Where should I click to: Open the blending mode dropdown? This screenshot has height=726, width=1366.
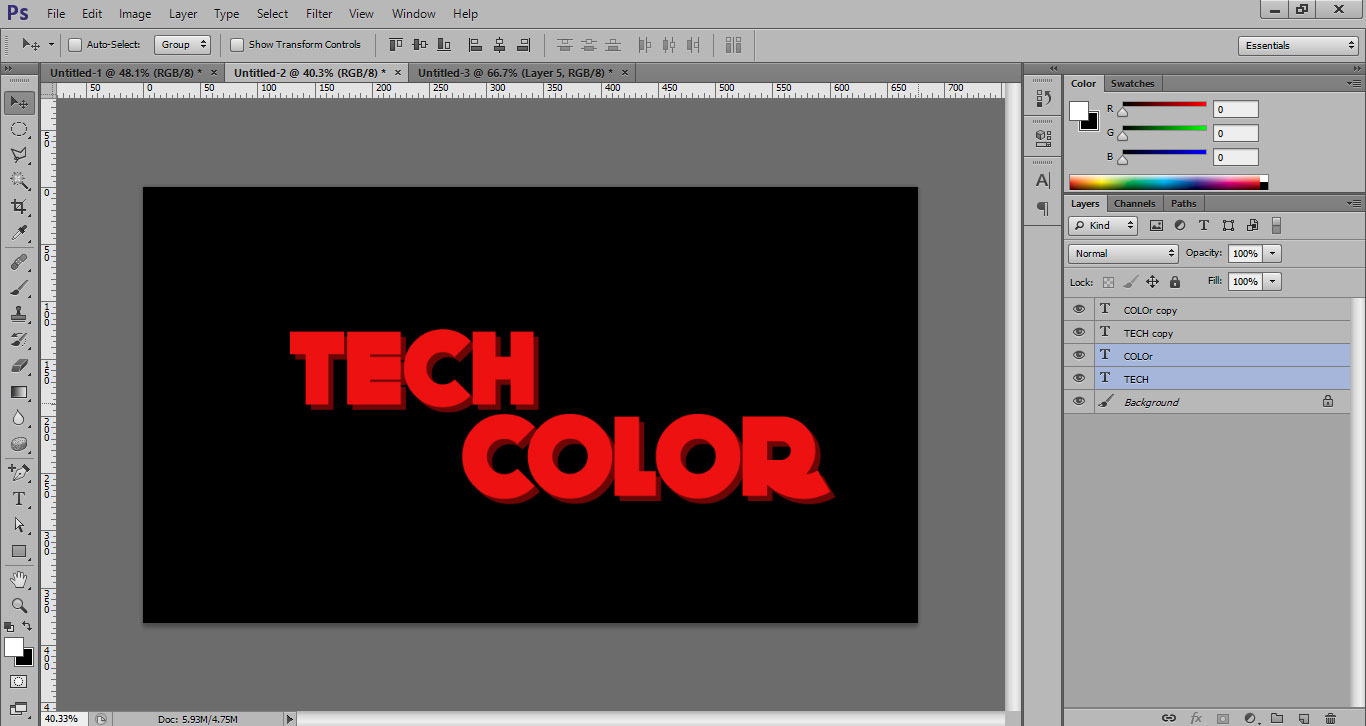pos(1122,253)
